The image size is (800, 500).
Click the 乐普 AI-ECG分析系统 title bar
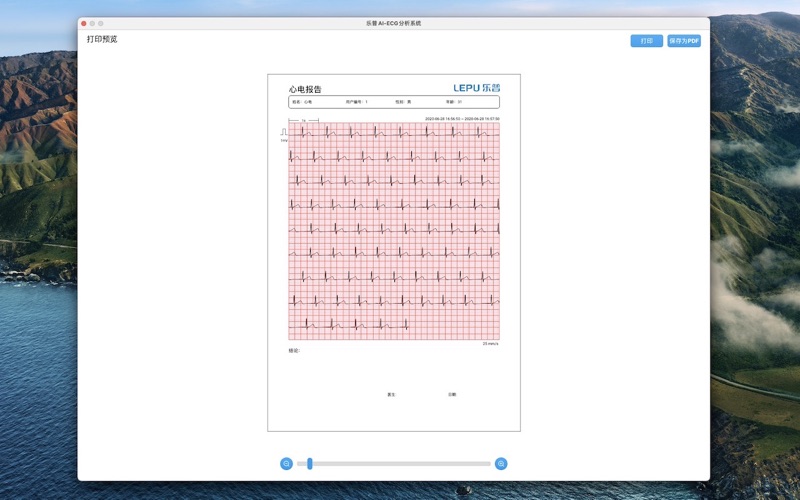click(x=394, y=23)
